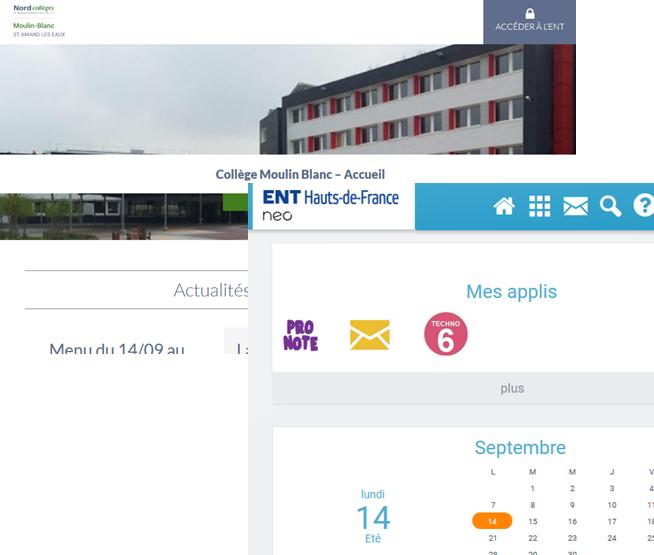Select day 15 in September calendar
This screenshot has width=654, height=555.
[533, 521]
